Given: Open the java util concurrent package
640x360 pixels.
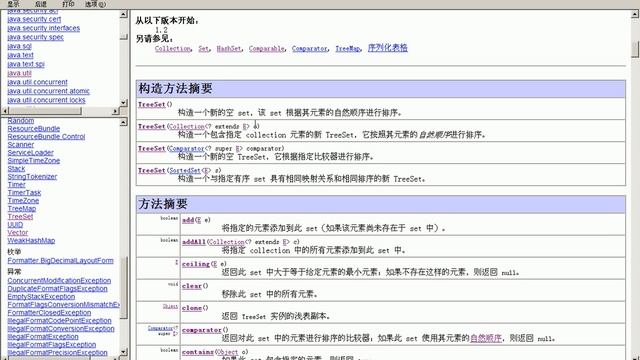Looking at the screenshot, I should 38,82.
